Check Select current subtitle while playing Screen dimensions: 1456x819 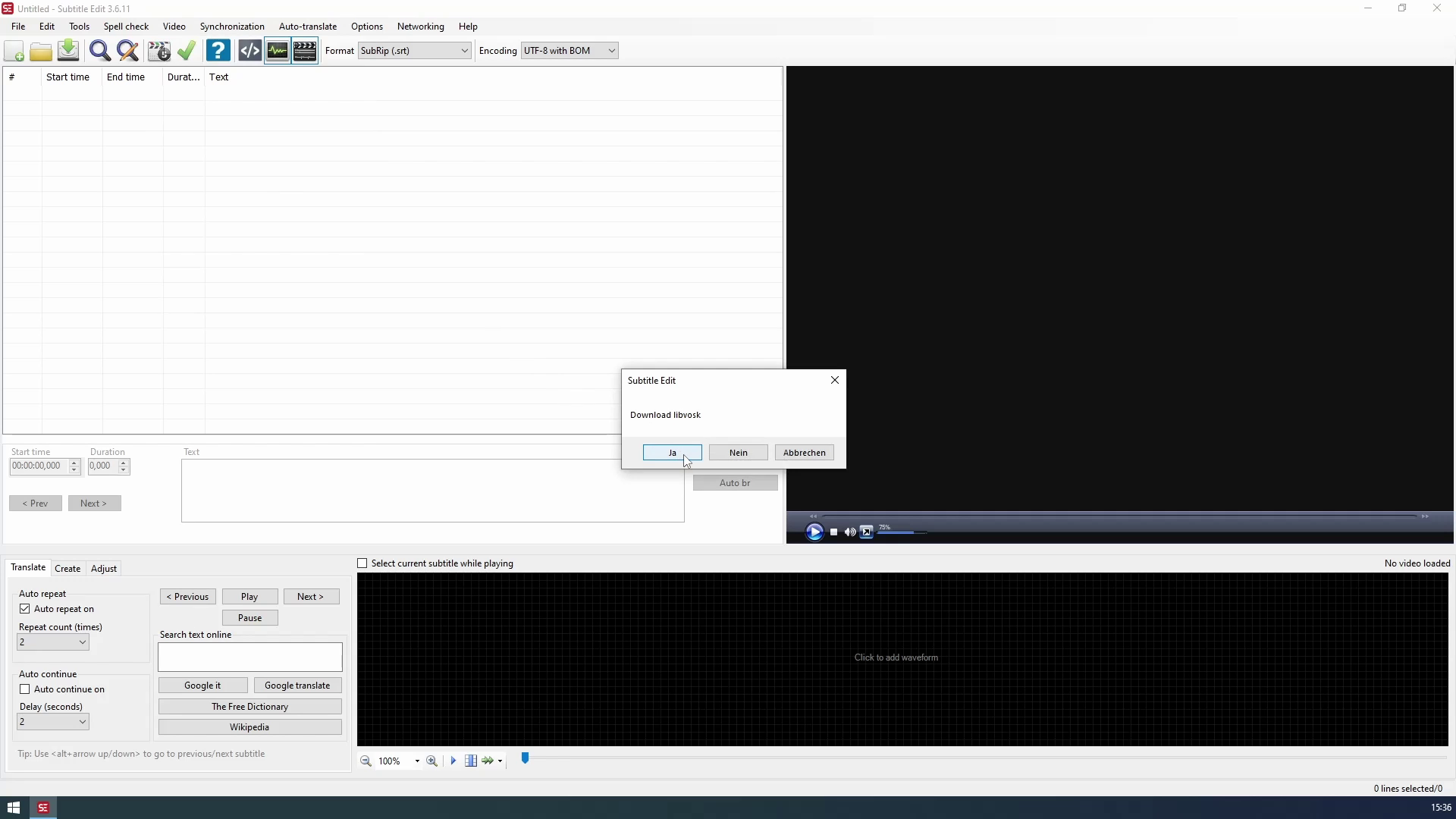(362, 563)
